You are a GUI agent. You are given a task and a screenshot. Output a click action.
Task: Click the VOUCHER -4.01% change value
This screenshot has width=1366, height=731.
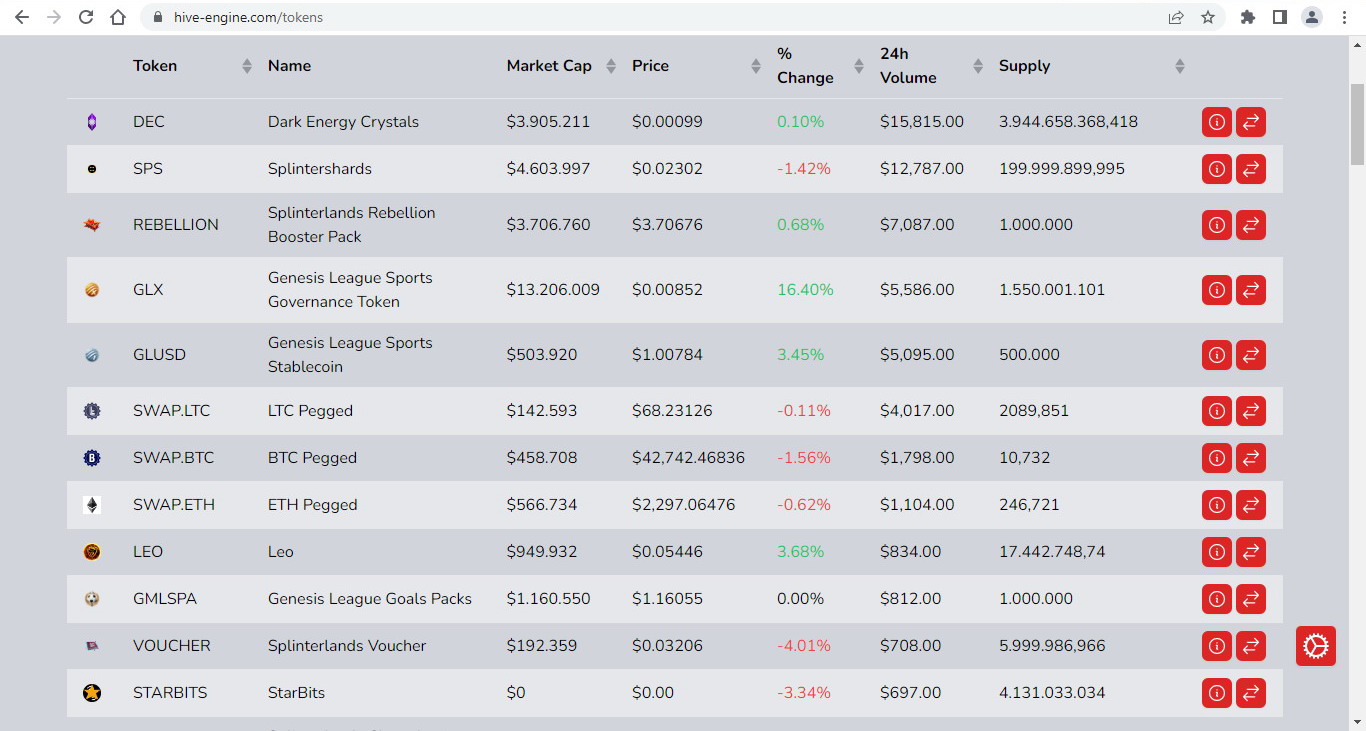pos(804,646)
